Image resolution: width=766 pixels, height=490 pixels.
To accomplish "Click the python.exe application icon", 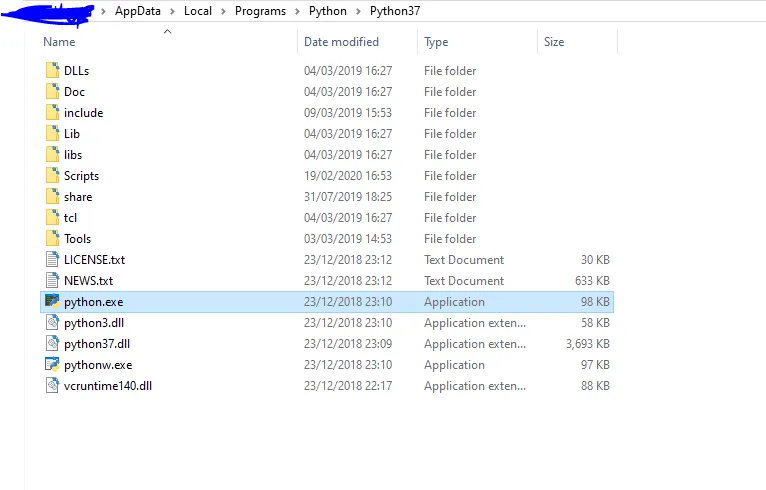I will pos(52,301).
